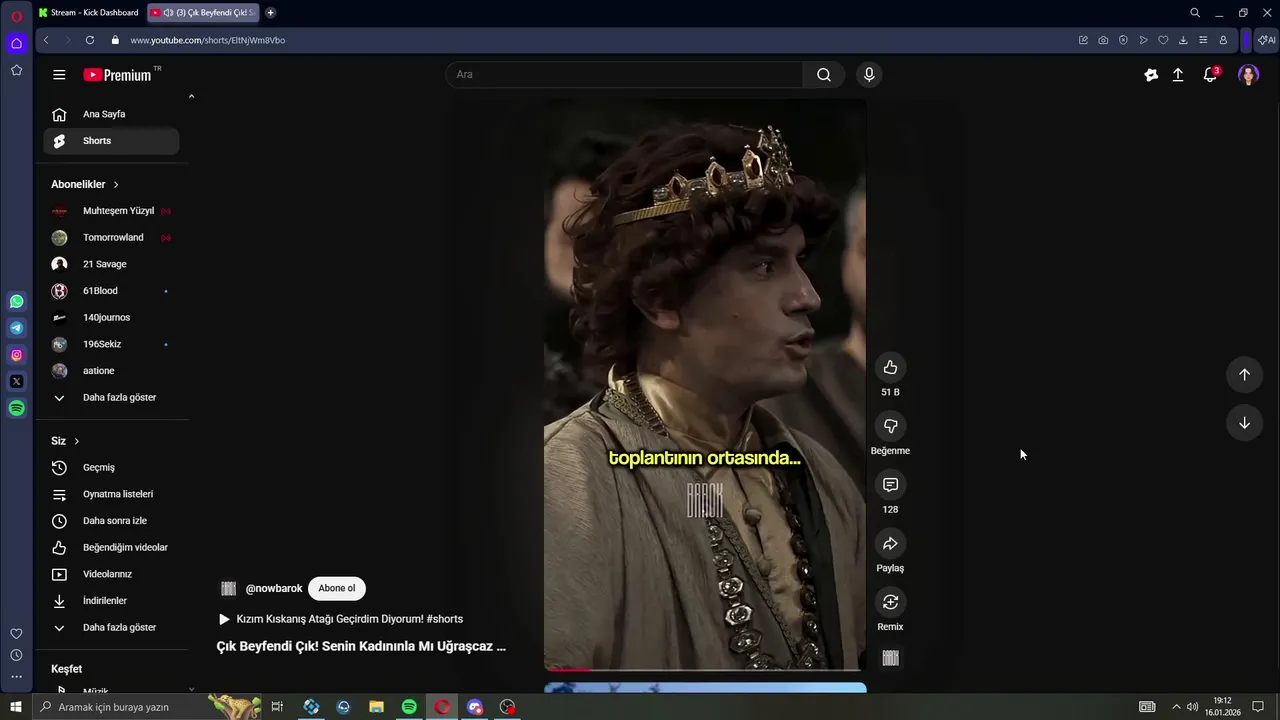Screen dimensions: 1280x720
Task: Open the Windows Start menu
Action: point(16,707)
